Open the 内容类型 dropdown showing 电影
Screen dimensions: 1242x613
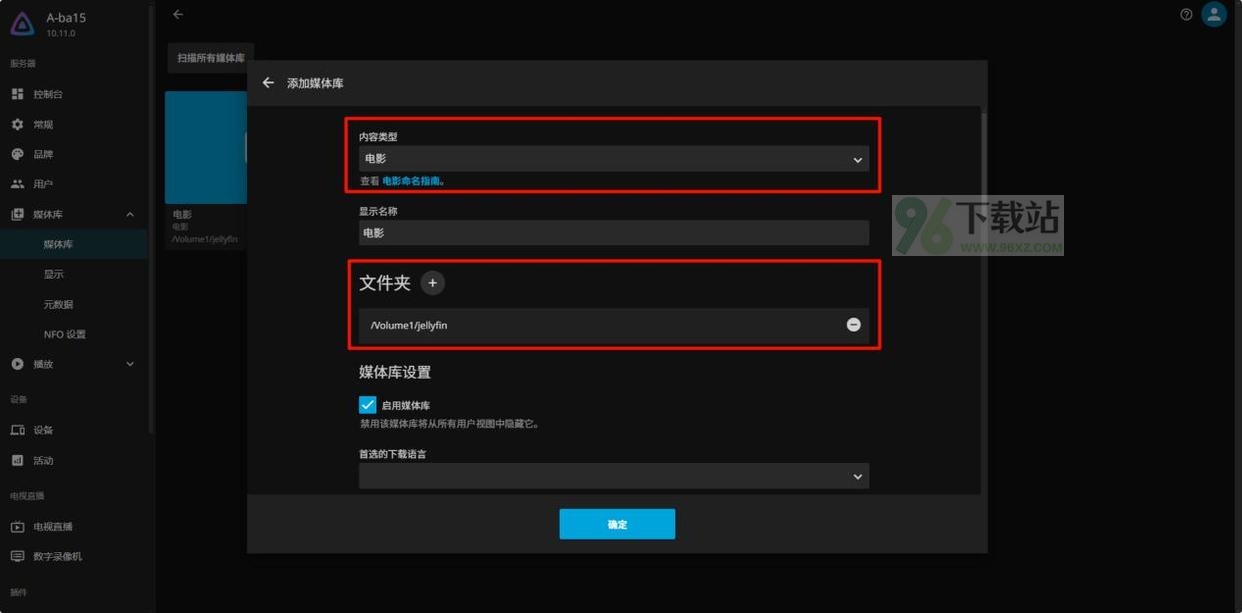[x=613, y=159]
